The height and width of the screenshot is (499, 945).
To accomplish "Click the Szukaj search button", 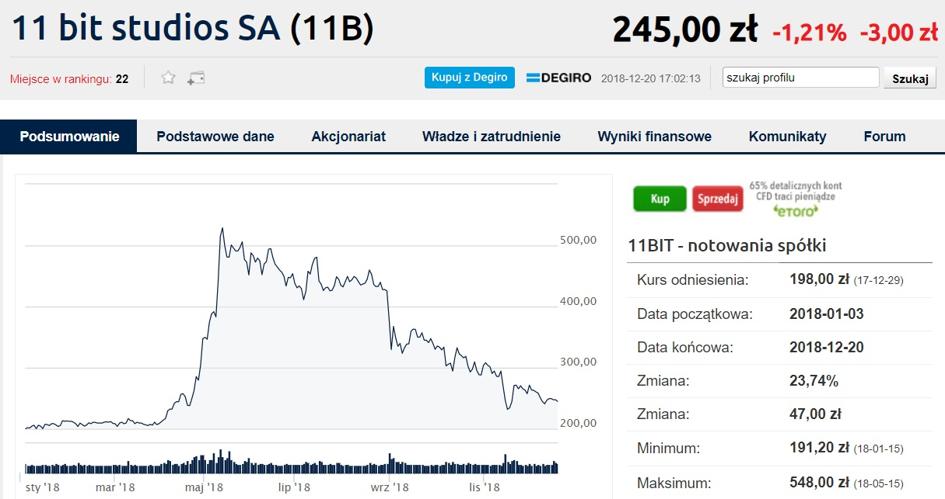I will 910,78.
